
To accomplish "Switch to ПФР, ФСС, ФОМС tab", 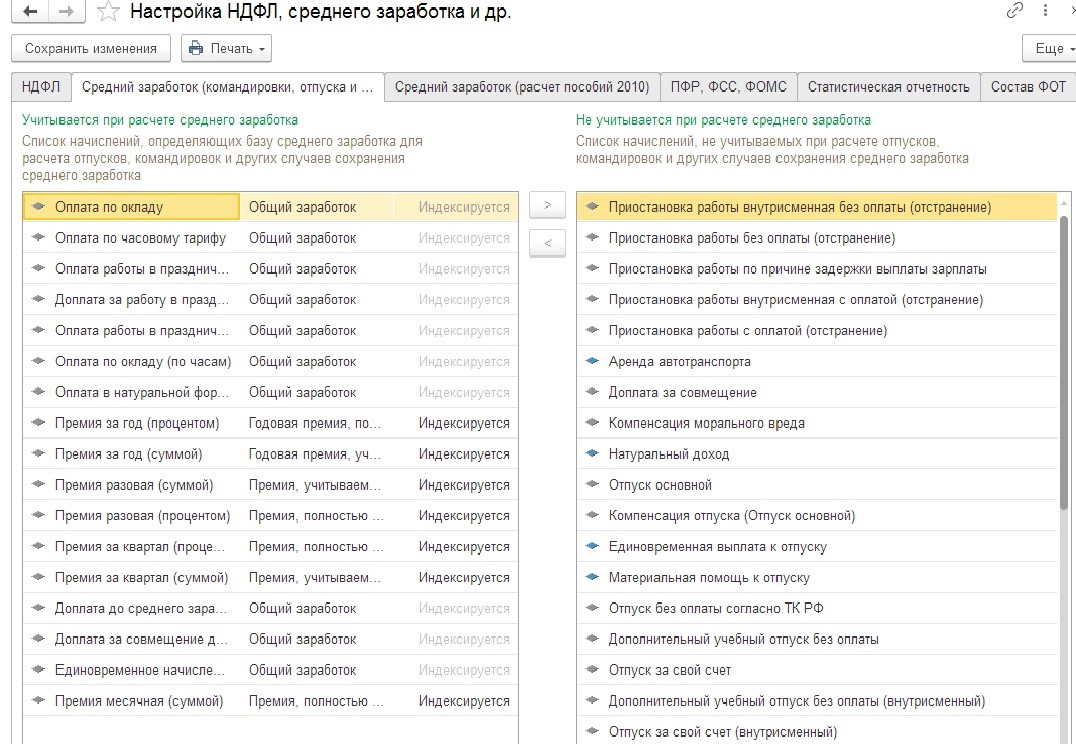I will click(729, 87).
